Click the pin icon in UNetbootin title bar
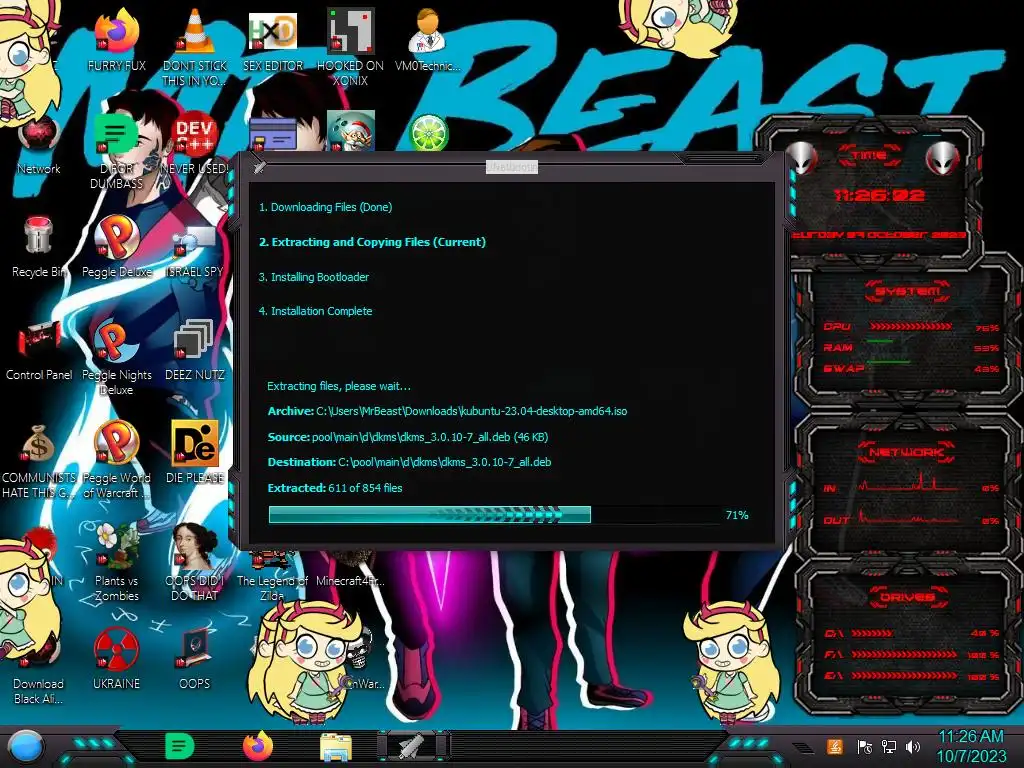Screen dimensions: 1024x768 coord(259,167)
